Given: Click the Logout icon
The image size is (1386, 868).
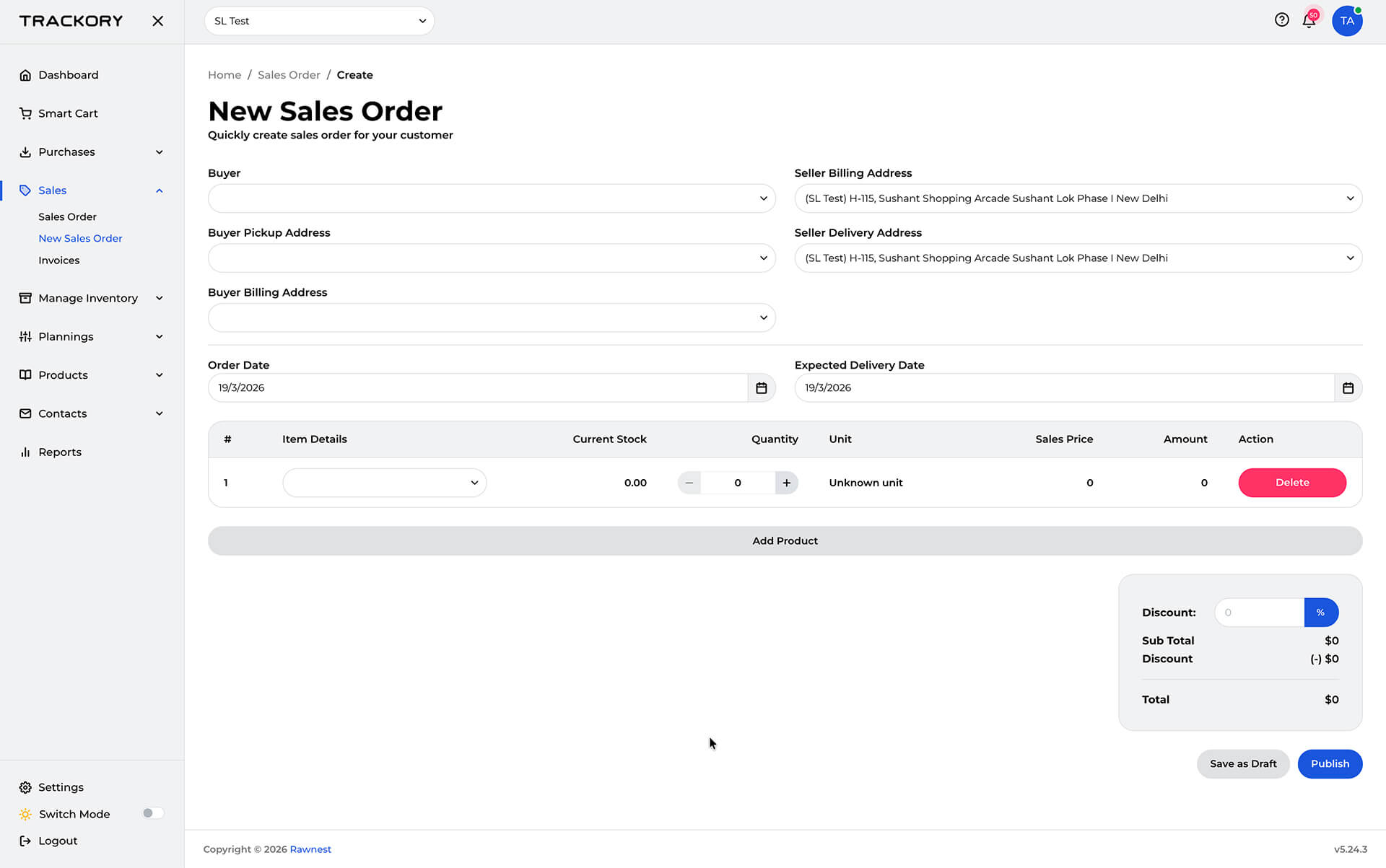Looking at the screenshot, I should 25,841.
